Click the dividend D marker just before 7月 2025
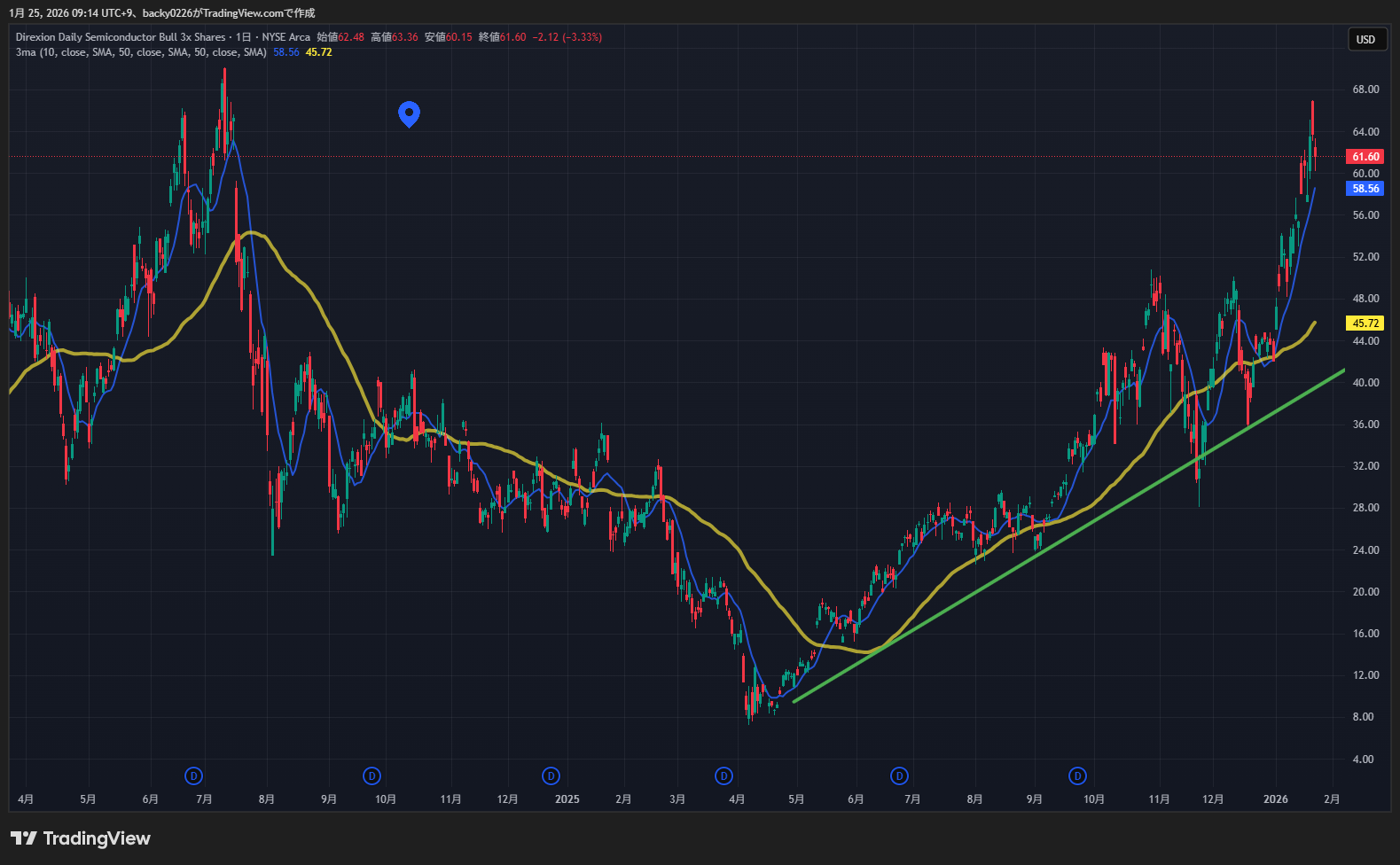This screenshot has height=865, width=1400. pyautogui.click(x=899, y=776)
